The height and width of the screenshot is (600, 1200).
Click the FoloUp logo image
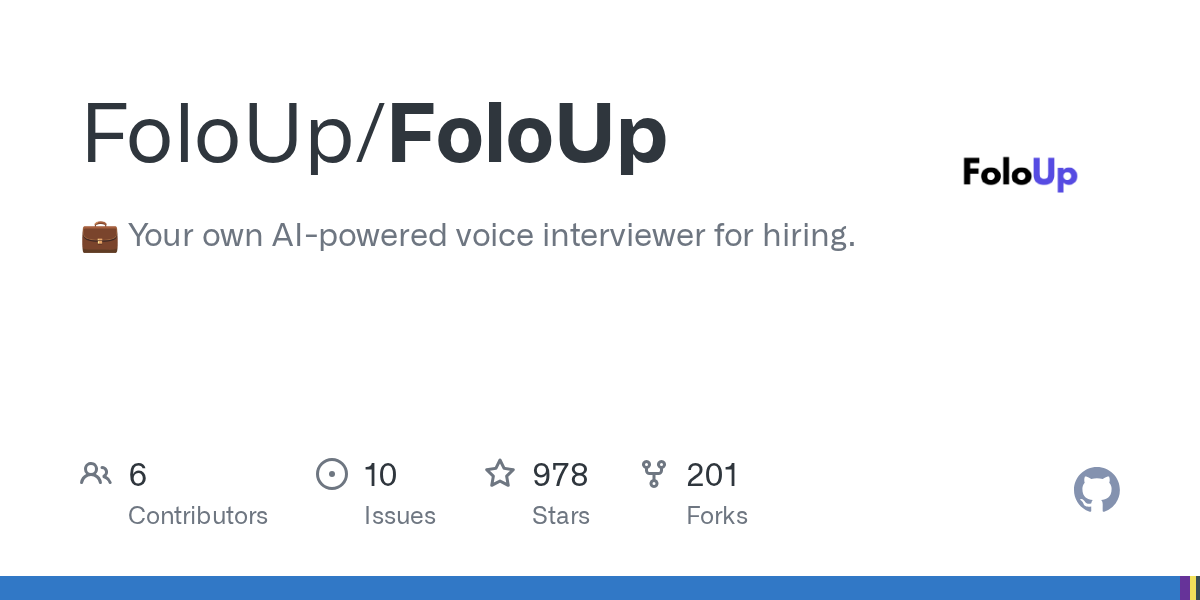(1020, 174)
